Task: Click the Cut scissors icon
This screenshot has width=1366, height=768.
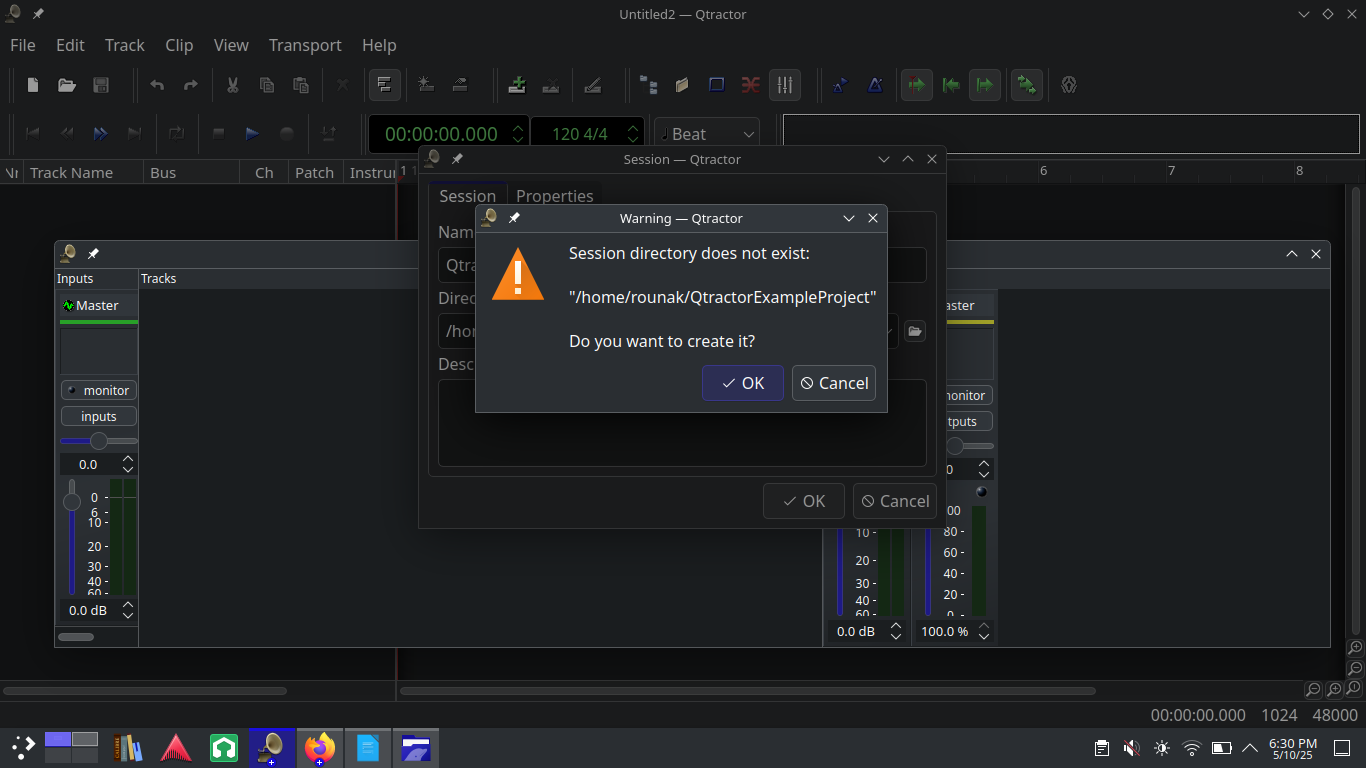Action: click(233, 85)
